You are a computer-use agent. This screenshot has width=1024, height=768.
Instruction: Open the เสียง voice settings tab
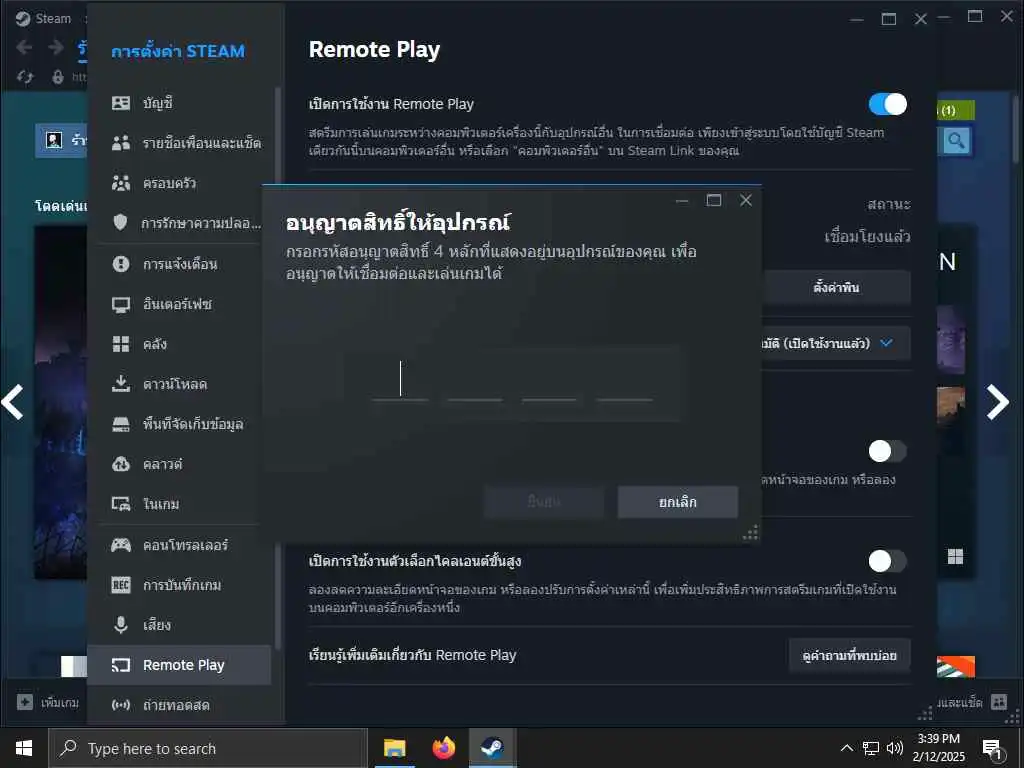coord(180,625)
